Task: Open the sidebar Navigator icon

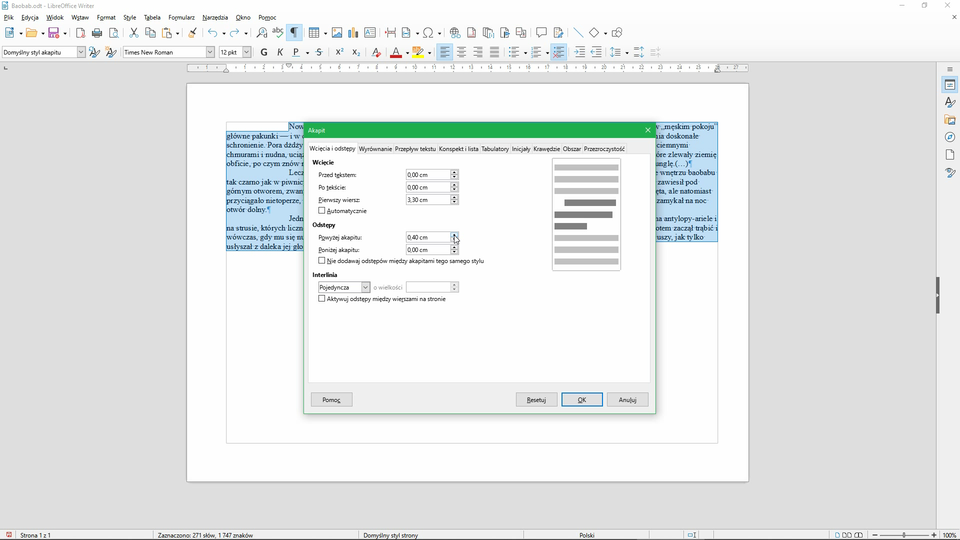Action: pyautogui.click(x=950, y=137)
